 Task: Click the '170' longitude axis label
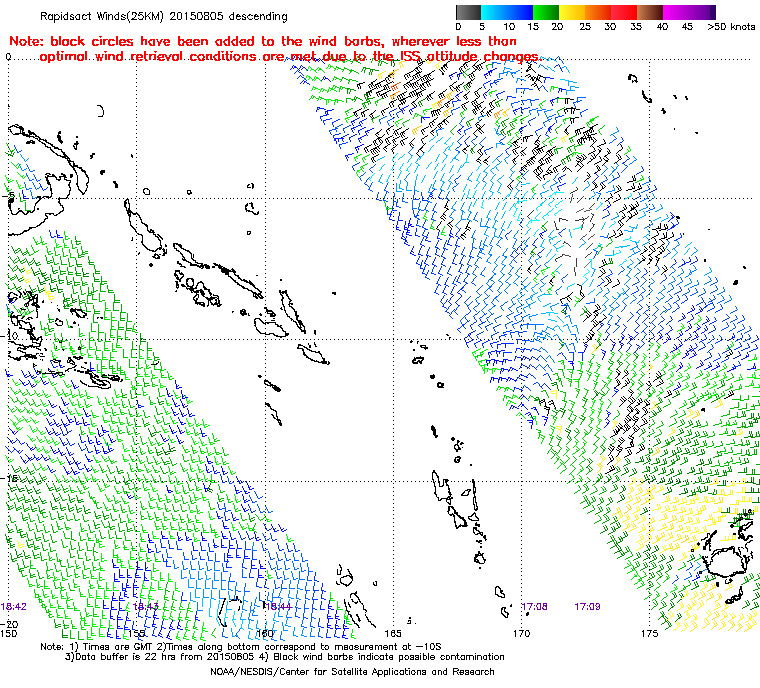pyautogui.click(x=522, y=633)
